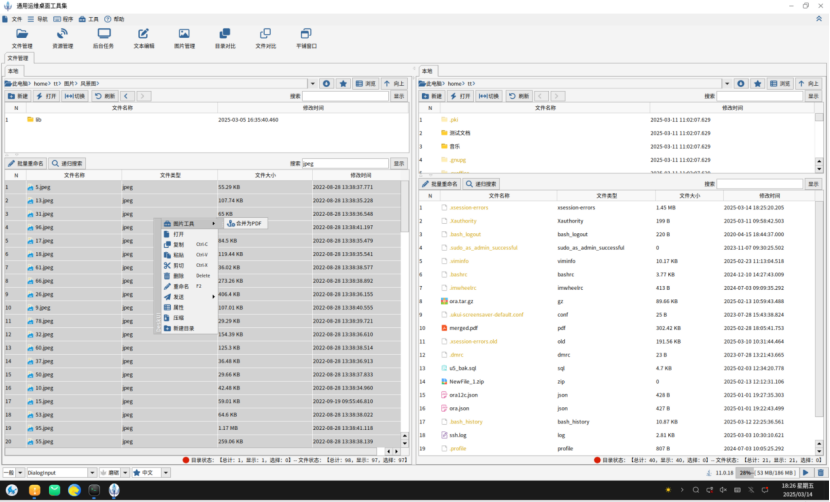Select the 55.jpeg row in left file list

[x=203, y=442]
